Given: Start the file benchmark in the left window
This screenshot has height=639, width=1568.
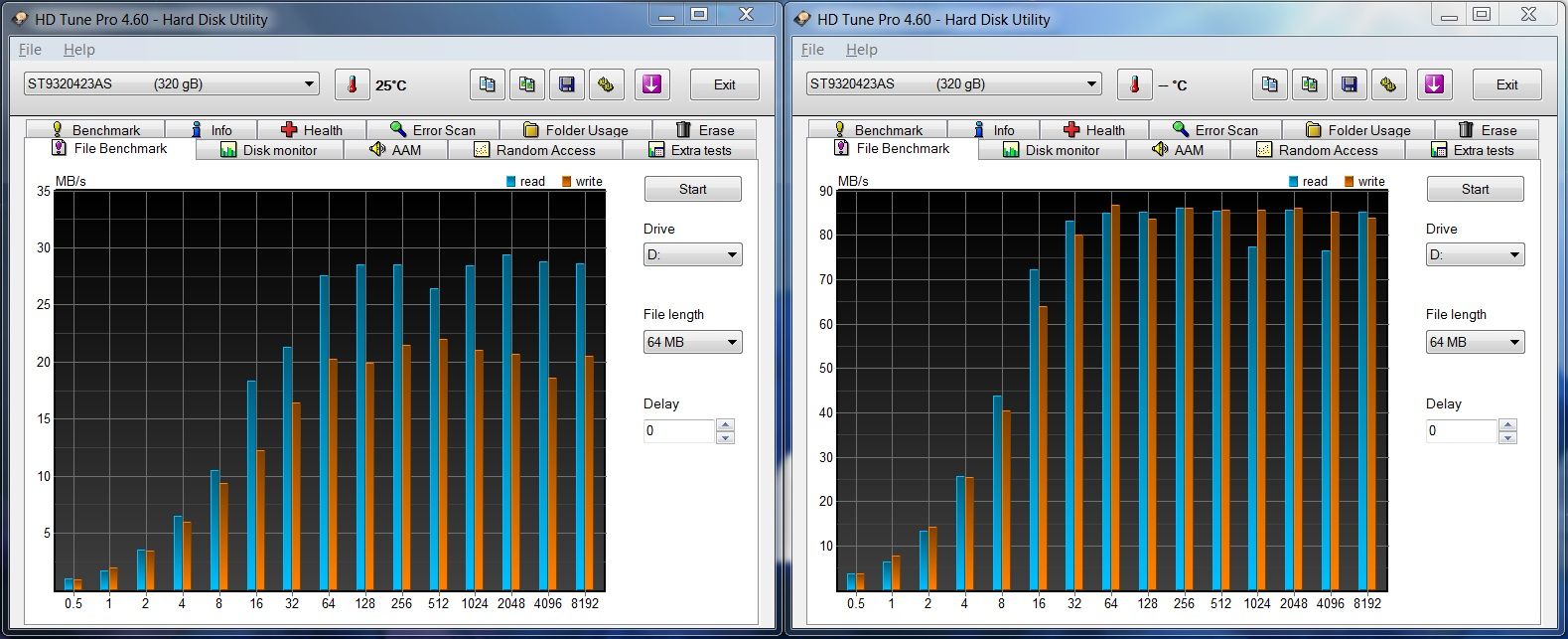Looking at the screenshot, I should pyautogui.click(x=693, y=189).
